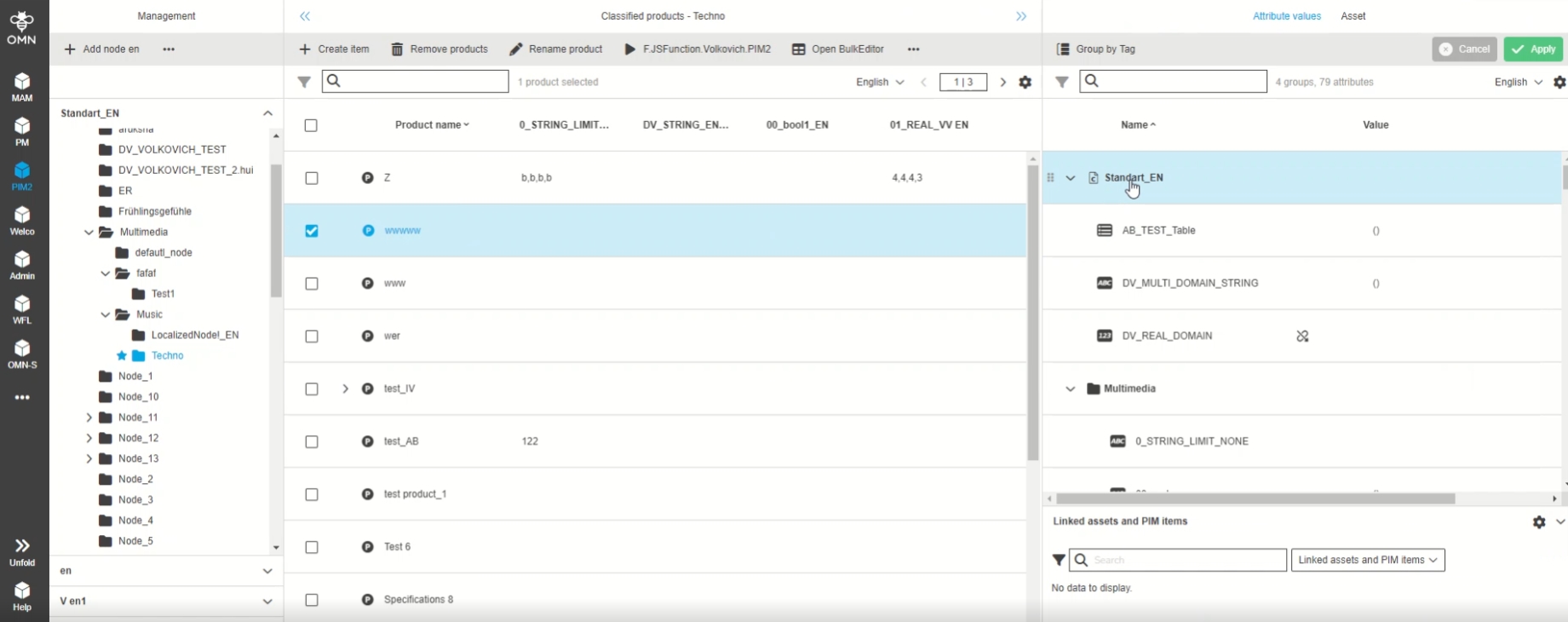Image resolution: width=1568 pixels, height=622 pixels.
Task: Select the test product_1 checkbox
Action: [x=312, y=495]
